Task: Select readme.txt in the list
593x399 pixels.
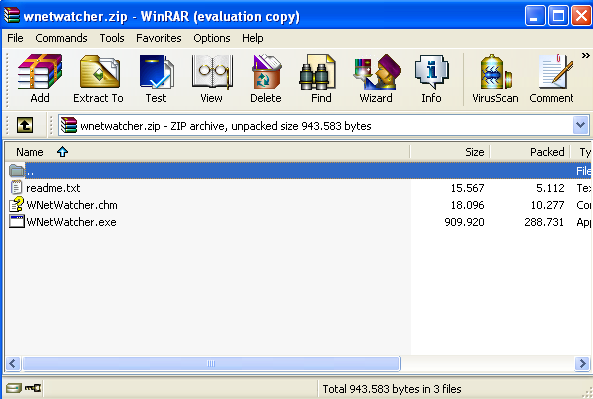Action: point(53,188)
